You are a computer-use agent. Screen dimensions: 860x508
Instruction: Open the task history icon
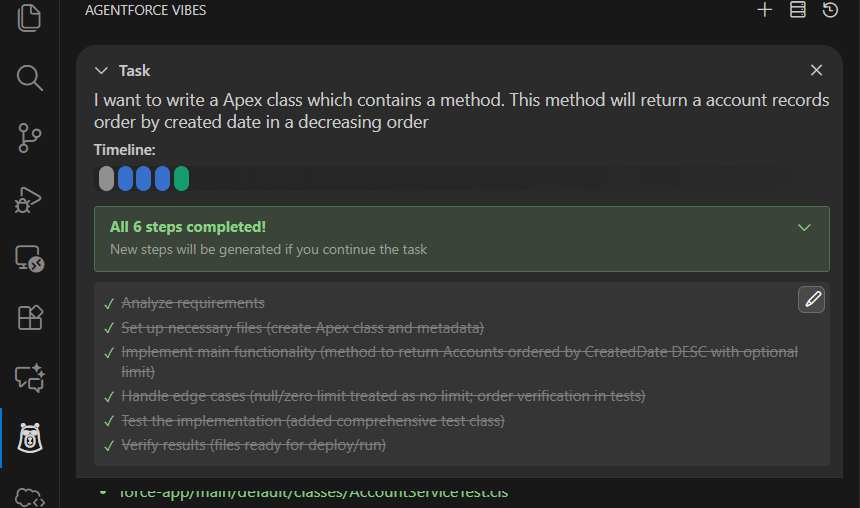[x=830, y=10]
